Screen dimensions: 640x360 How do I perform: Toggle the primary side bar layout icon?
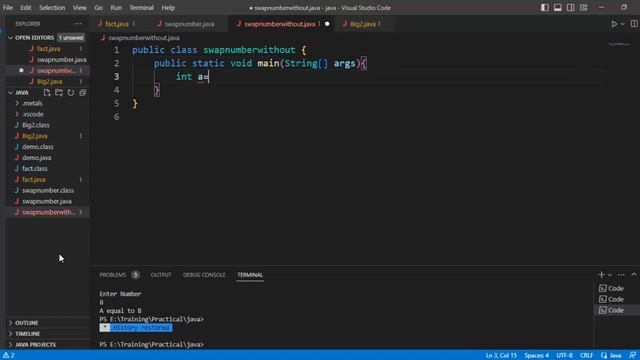pos(544,7)
